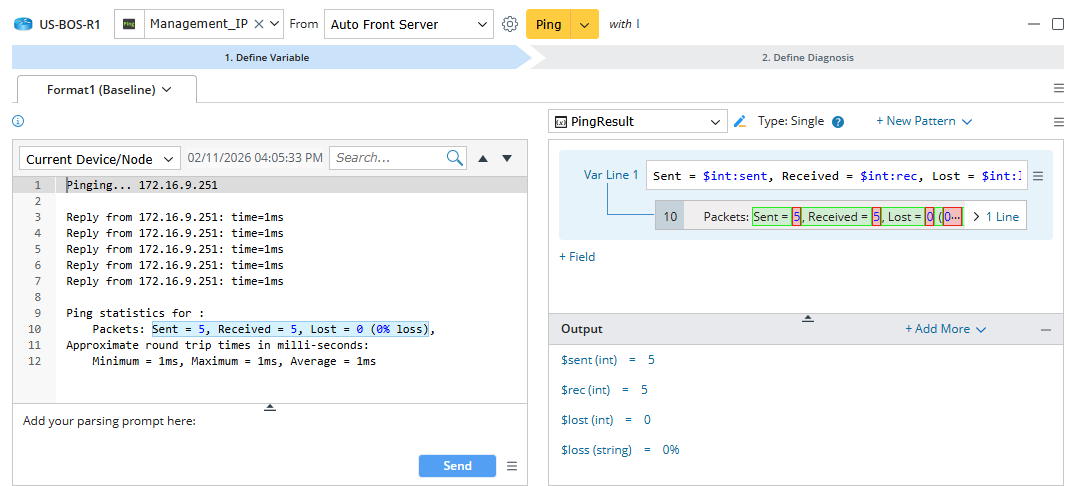1065x486 pixels.
Task: Click the Send button
Action: coord(457,466)
